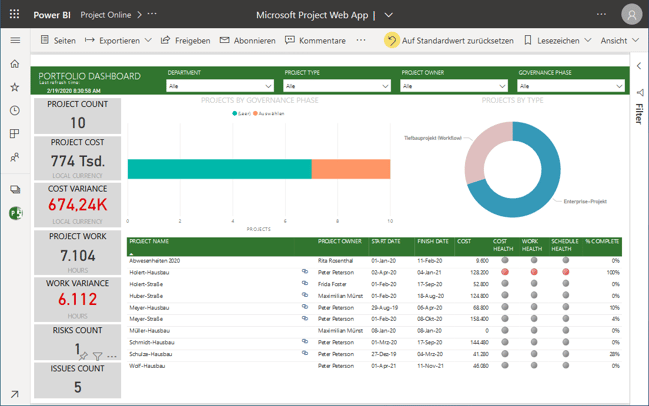Open link icon for Holert-Hausbau row
The width and height of the screenshot is (649, 406).
pos(305,272)
